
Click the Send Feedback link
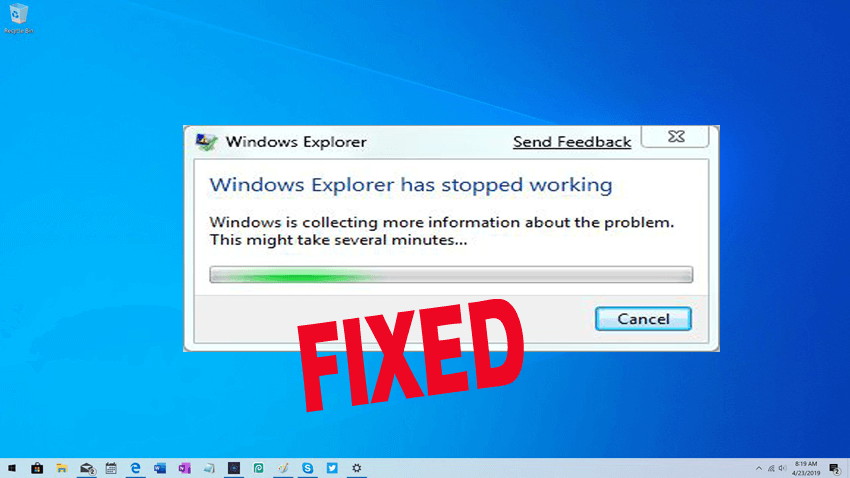pos(572,142)
